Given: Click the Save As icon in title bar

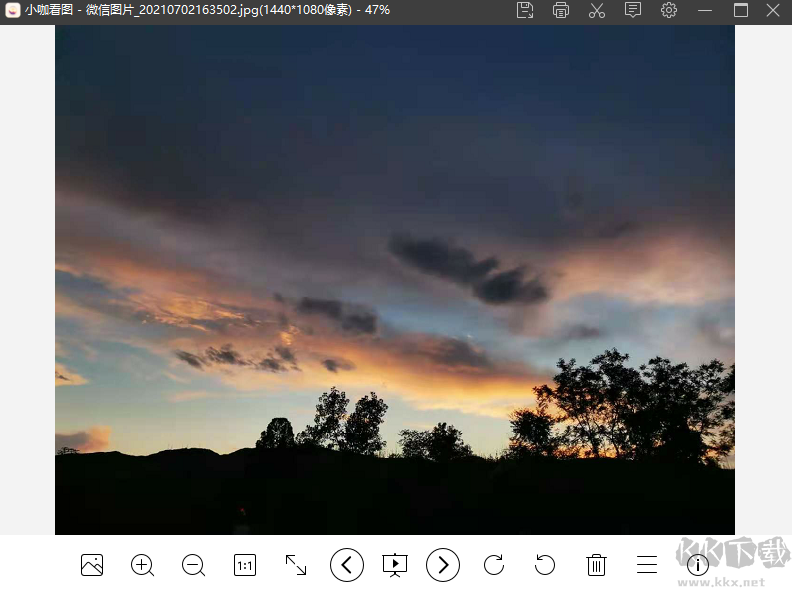Looking at the screenshot, I should coord(525,10).
